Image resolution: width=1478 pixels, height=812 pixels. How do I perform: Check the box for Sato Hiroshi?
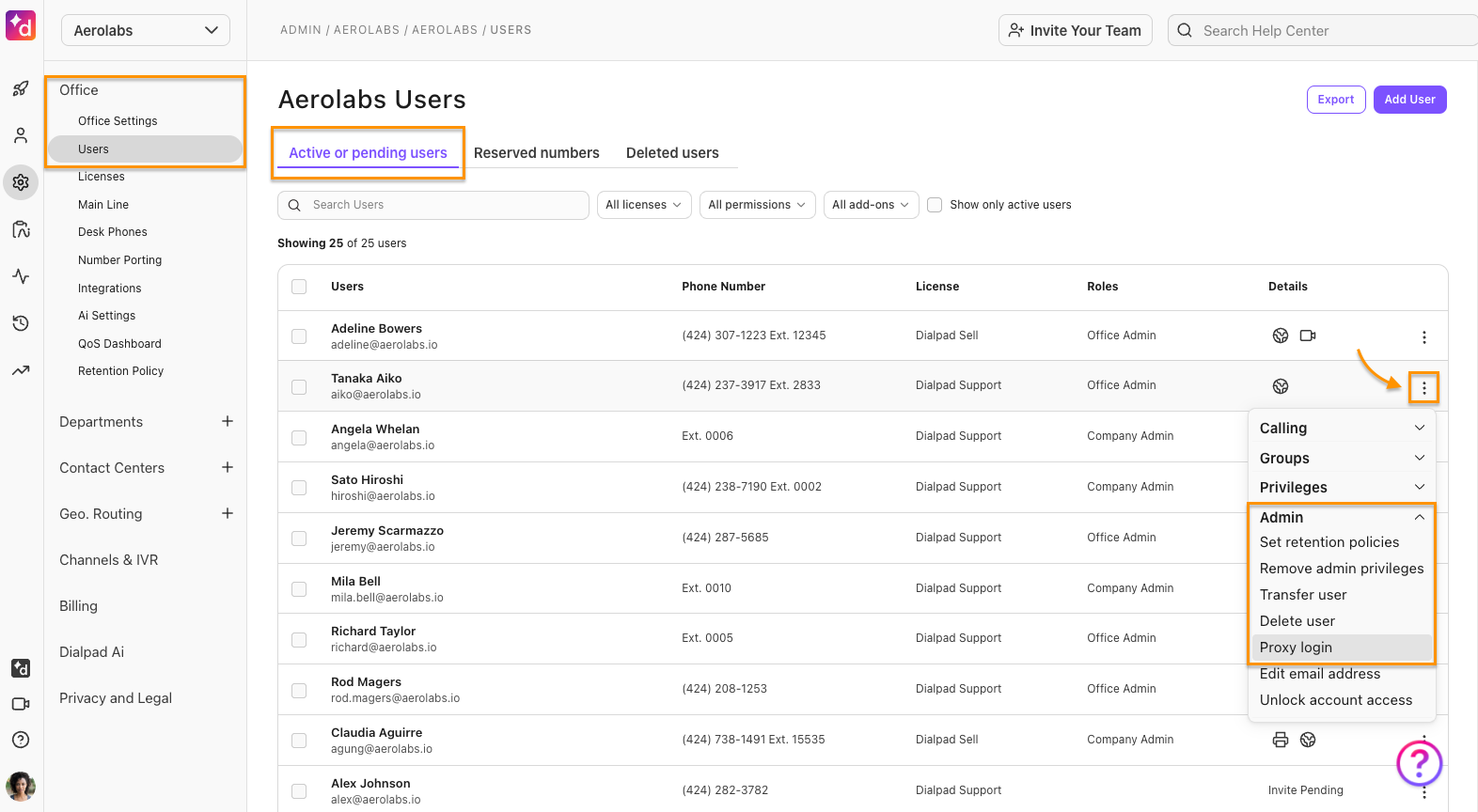pos(299,488)
